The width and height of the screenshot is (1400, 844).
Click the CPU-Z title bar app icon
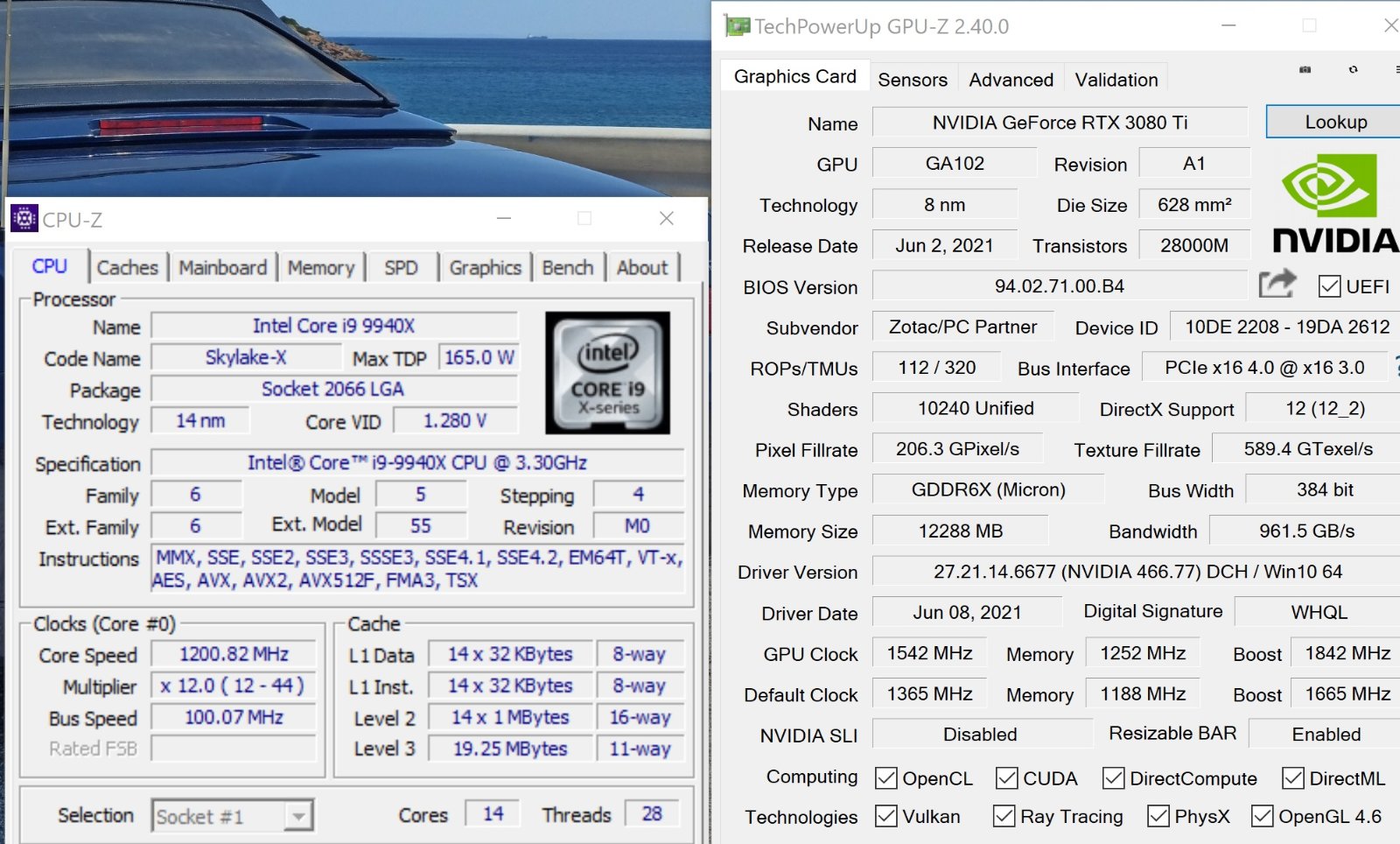pyautogui.click(x=24, y=217)
